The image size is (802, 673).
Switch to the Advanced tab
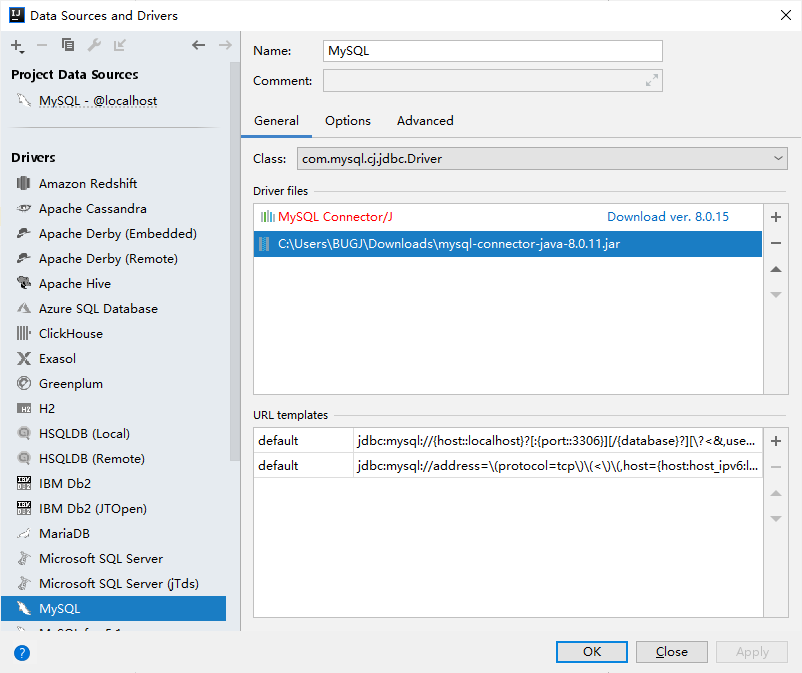coord(424,120)
